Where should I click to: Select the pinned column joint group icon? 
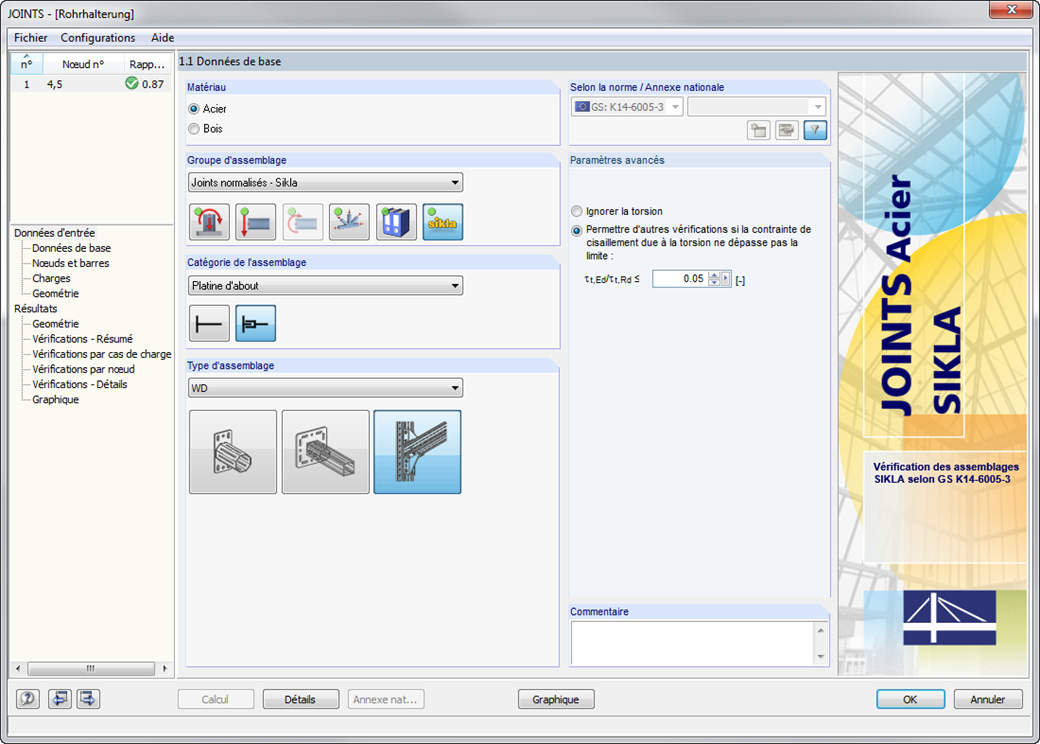coord(255,221)
